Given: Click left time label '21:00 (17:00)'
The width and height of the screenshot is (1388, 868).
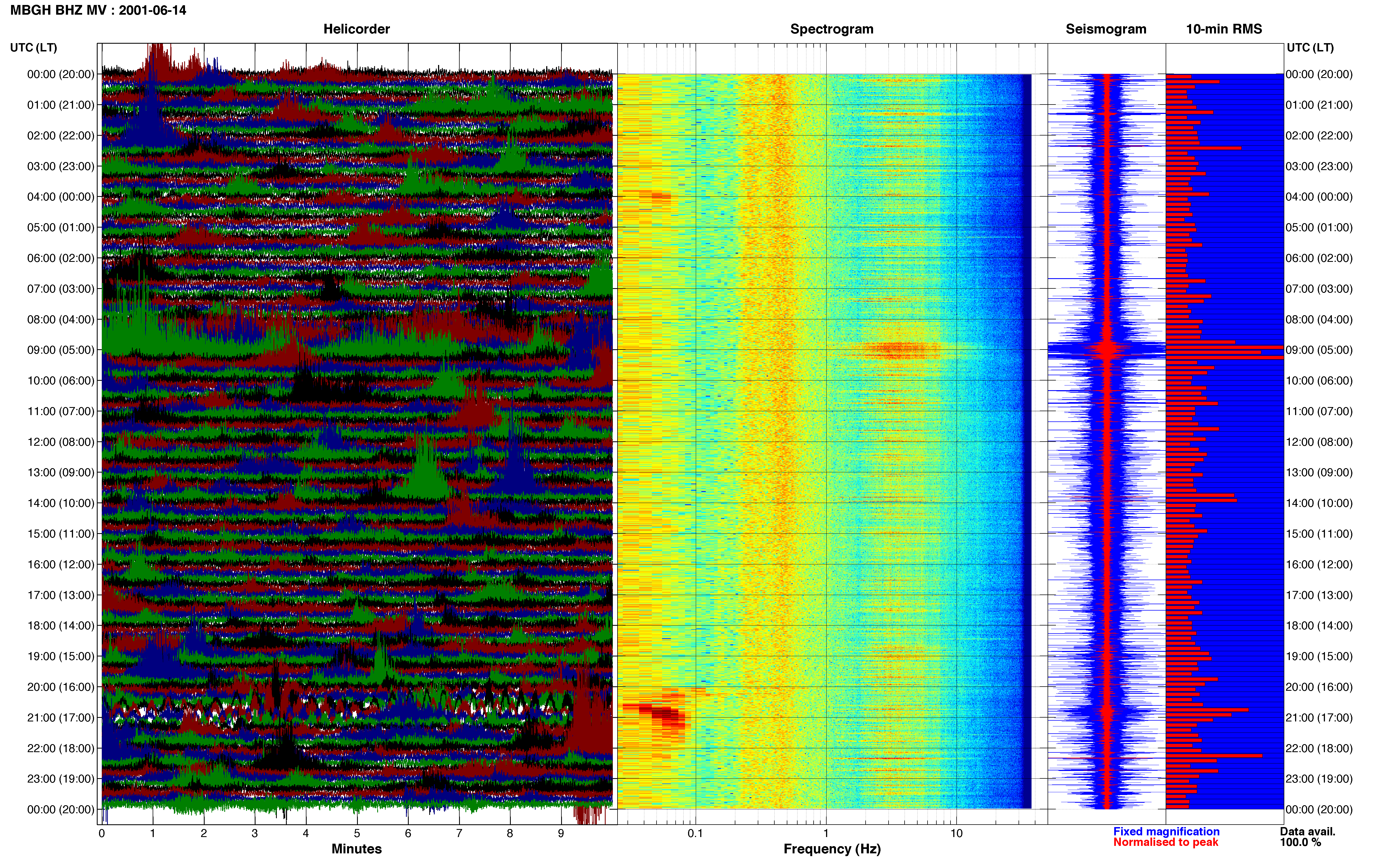Looking at the screenshot, I should click(x=61, y=718).
